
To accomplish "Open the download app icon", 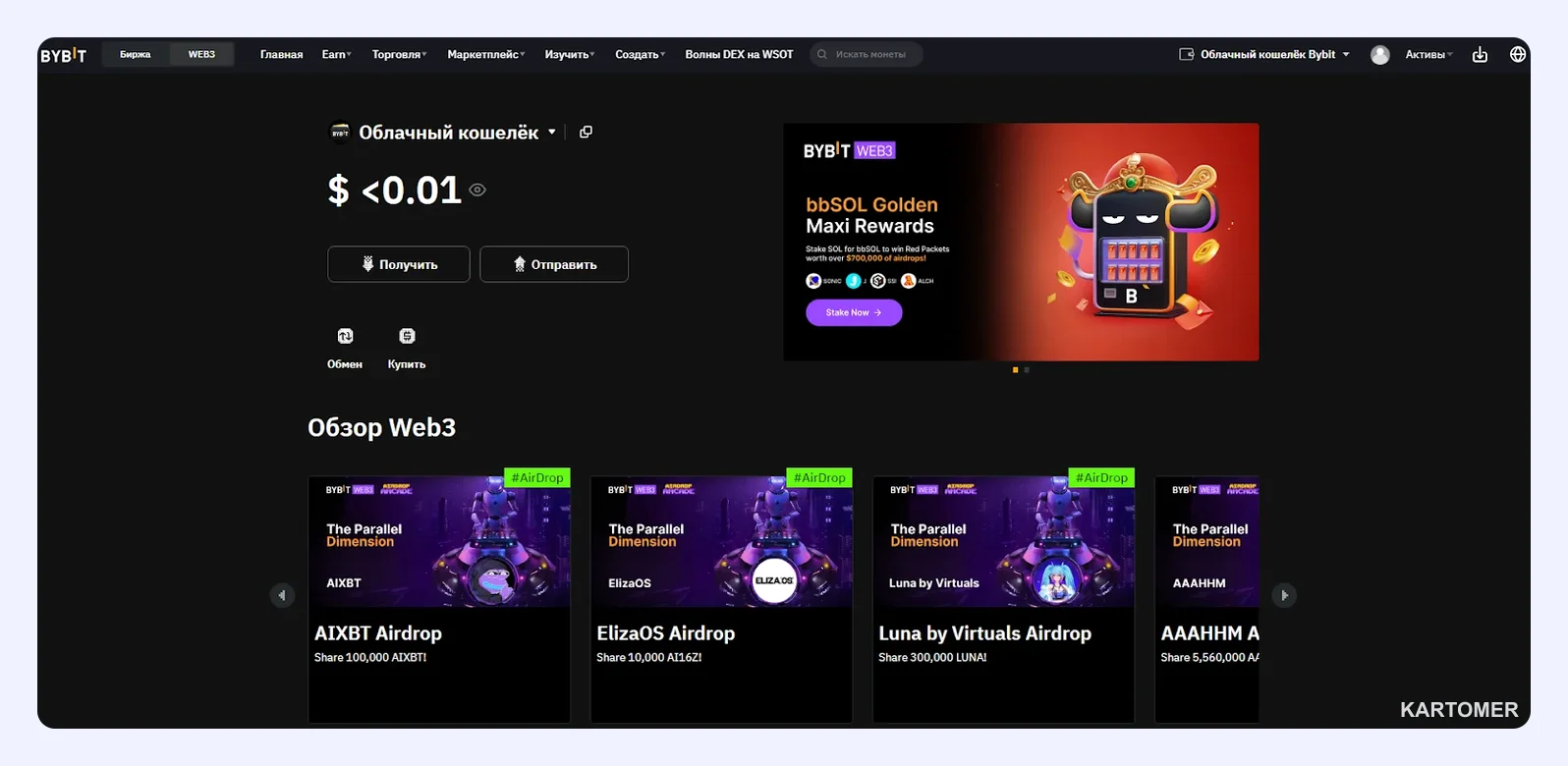I will [x=1480, y=55].
